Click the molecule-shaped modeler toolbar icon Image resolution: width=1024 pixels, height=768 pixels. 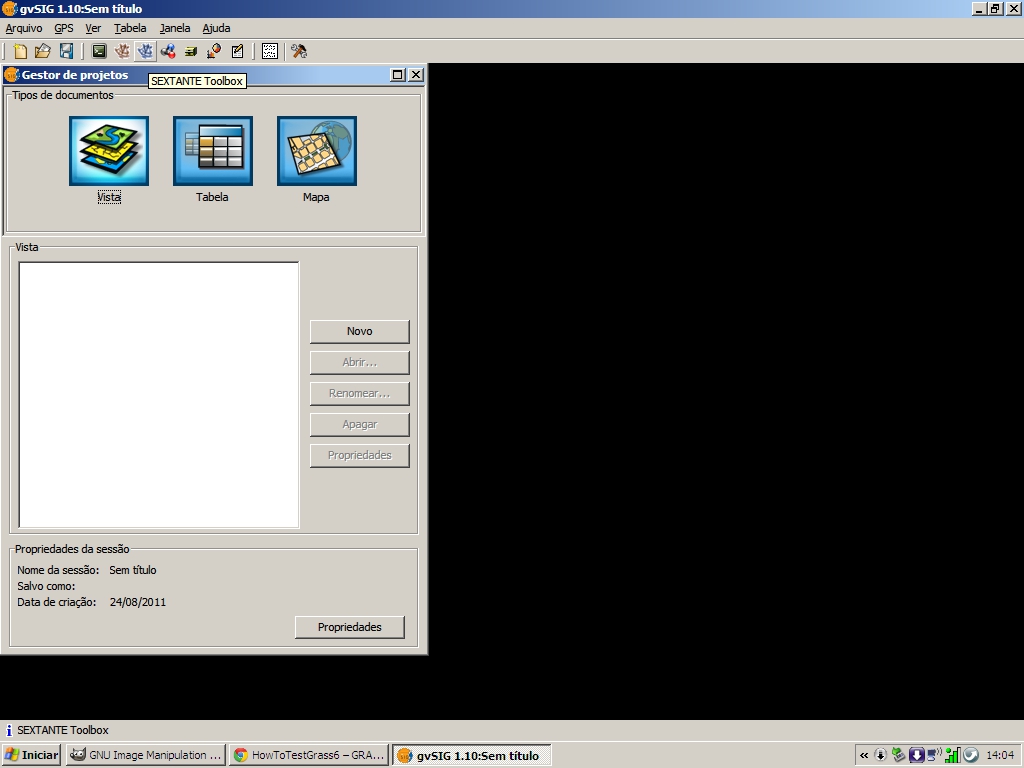(168, 51)
